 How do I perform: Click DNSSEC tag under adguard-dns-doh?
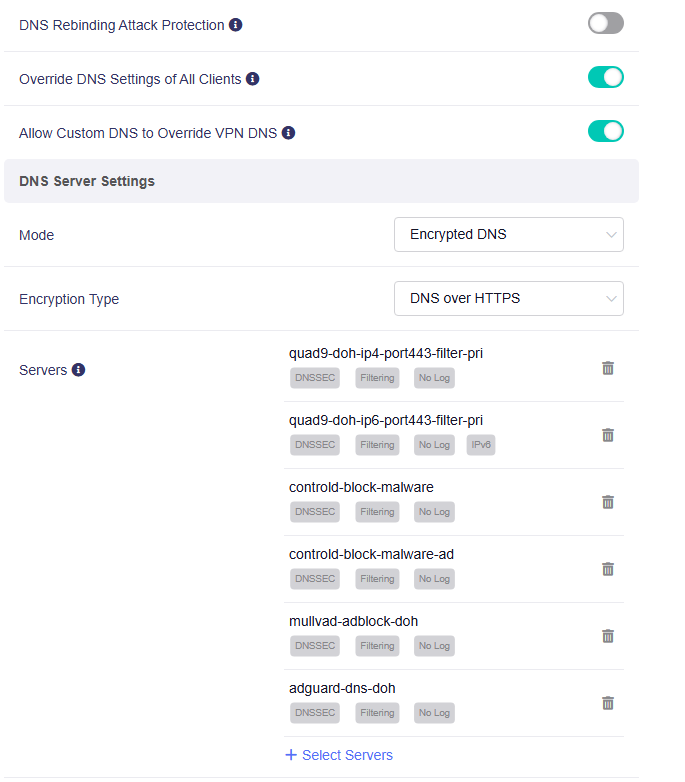click(315, 713)
